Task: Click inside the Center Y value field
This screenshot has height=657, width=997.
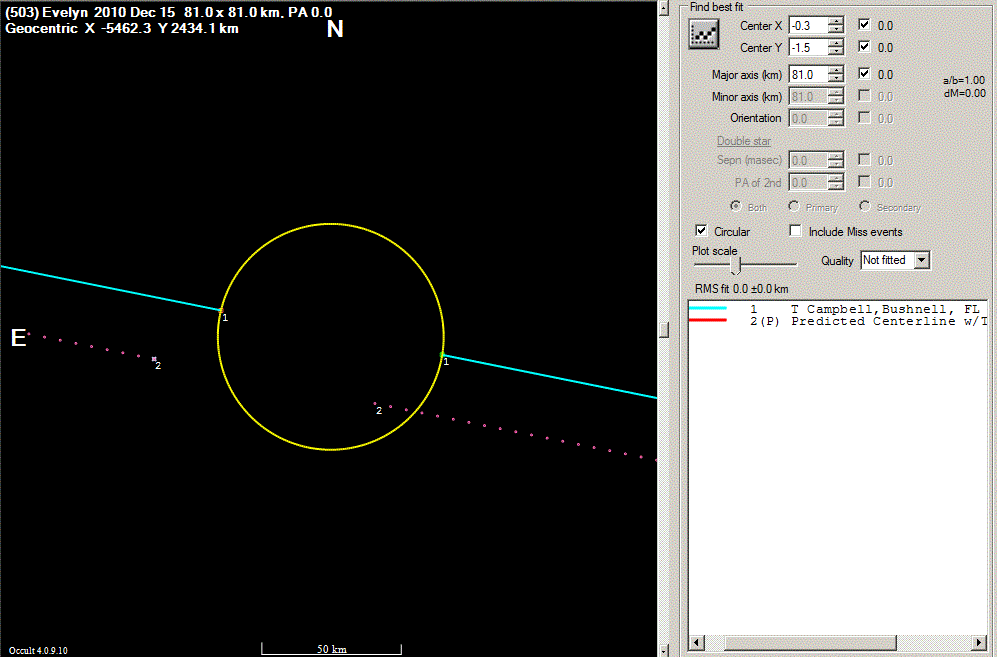Action: pos(807,47)
